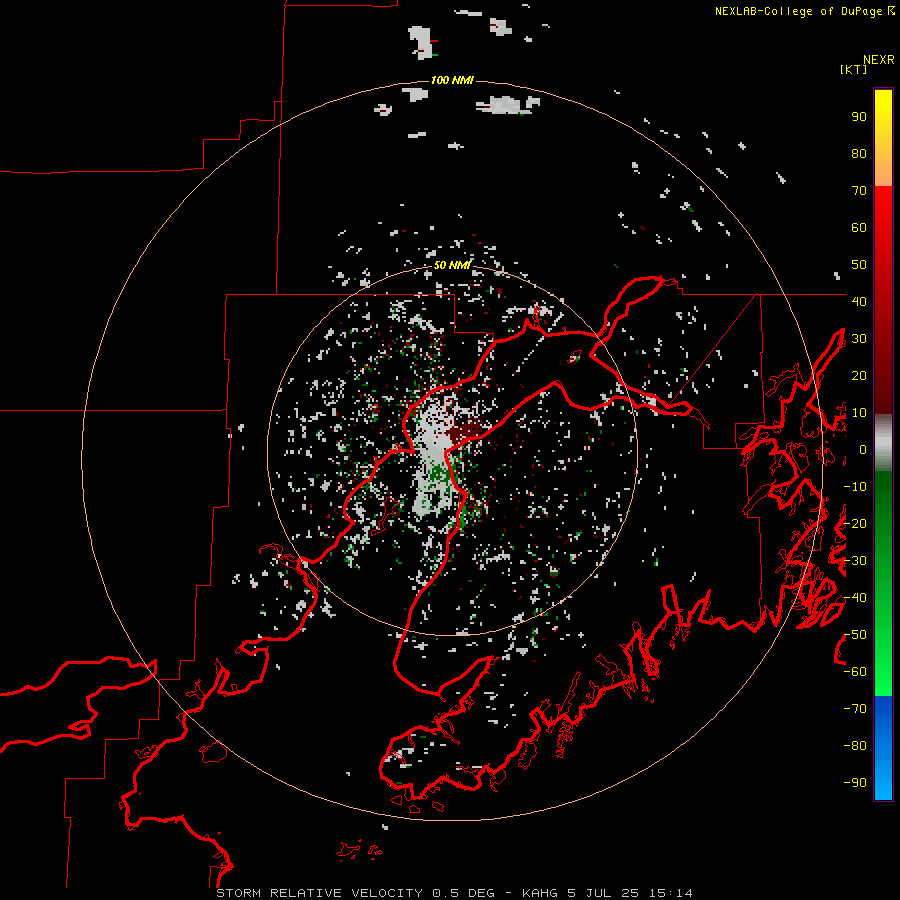
Task: Pick the blue bottom segment of color bar
Action: point(883,748)
